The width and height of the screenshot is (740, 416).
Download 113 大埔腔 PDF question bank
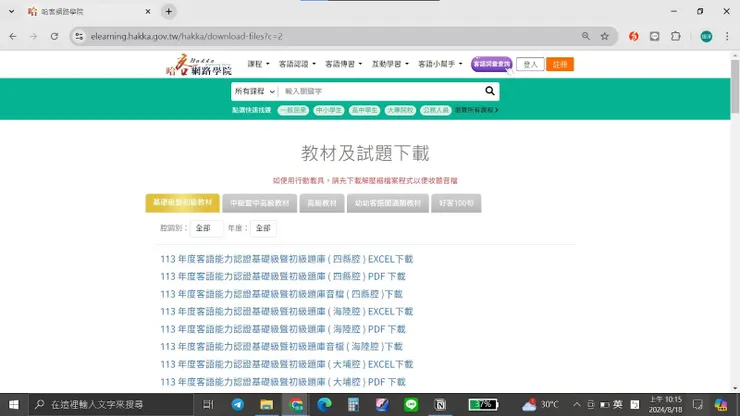click(283, 382)
